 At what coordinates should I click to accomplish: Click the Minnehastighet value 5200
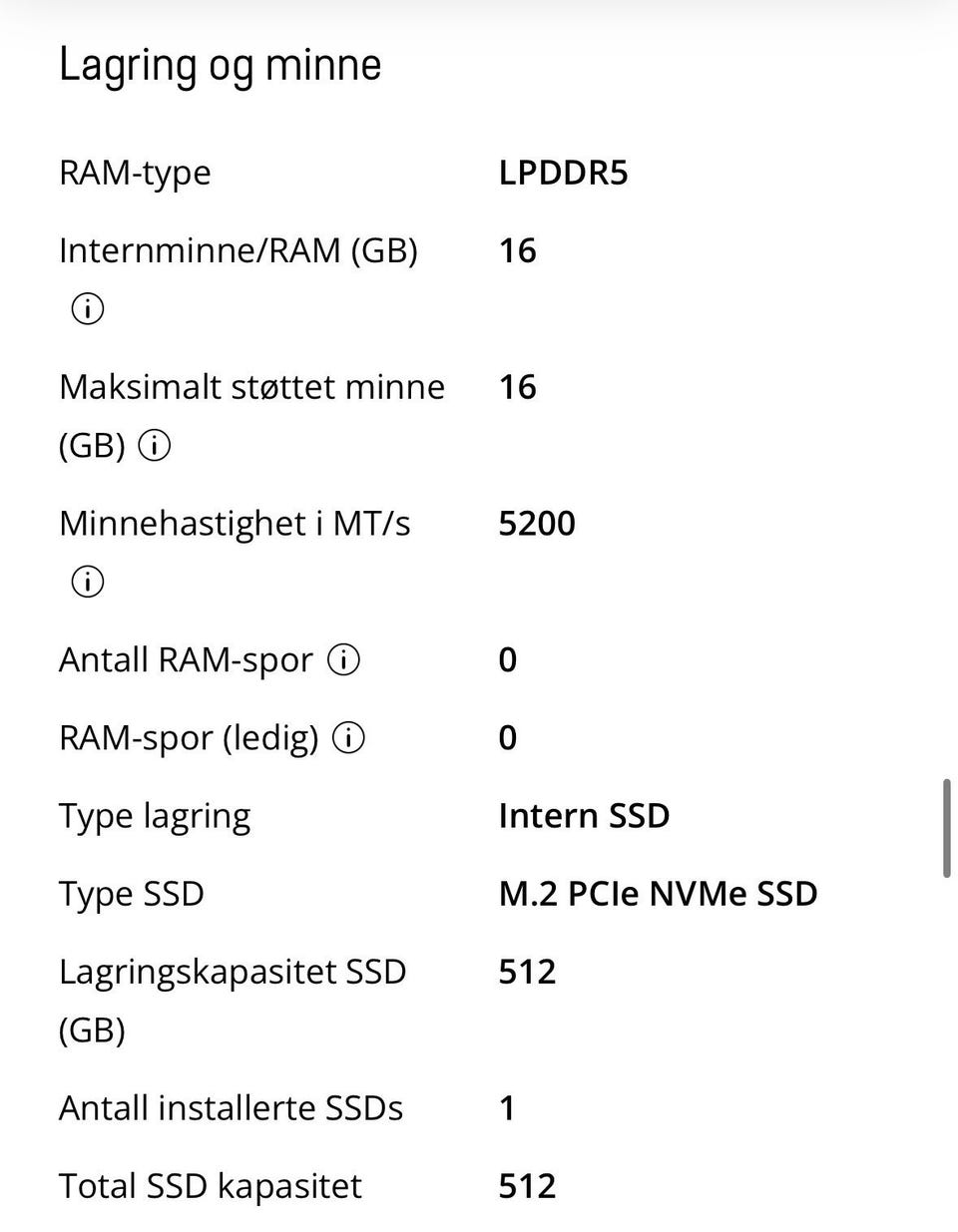[x=537, y=524]
